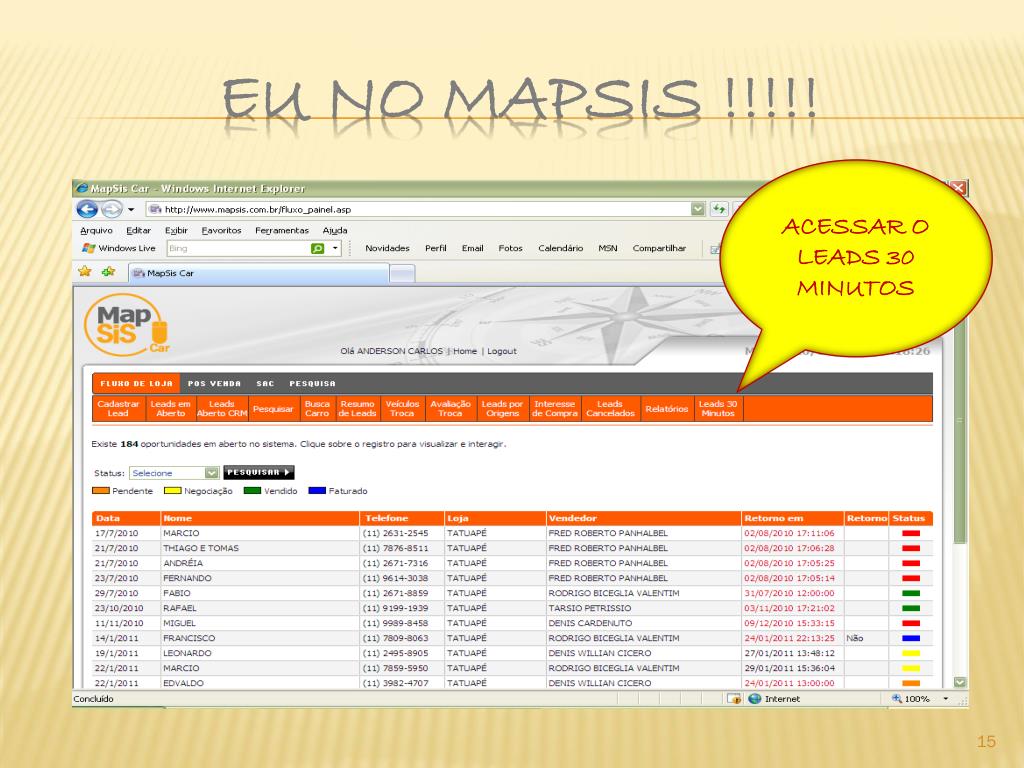Click the Retorno em column header

tap(792, 518)
